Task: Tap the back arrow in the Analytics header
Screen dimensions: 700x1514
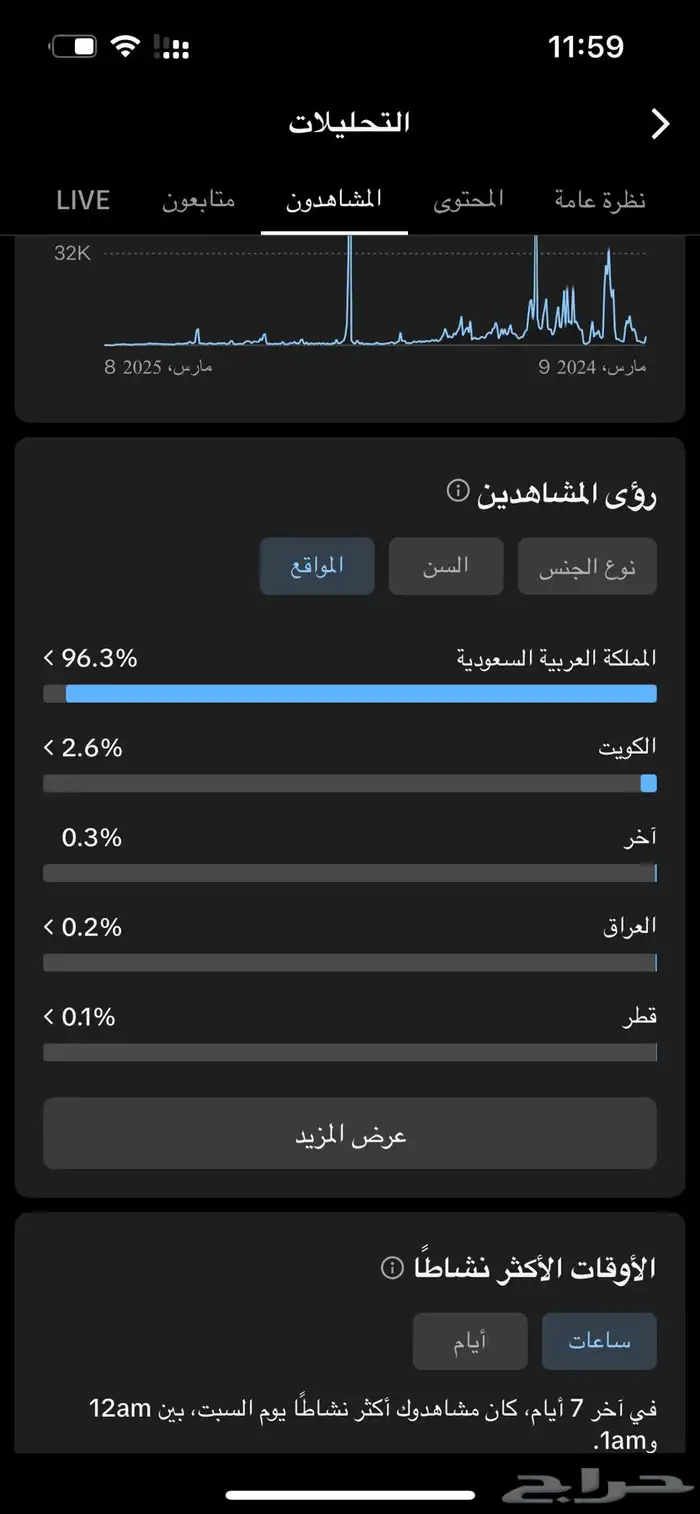Action: [x=660, y=124]
